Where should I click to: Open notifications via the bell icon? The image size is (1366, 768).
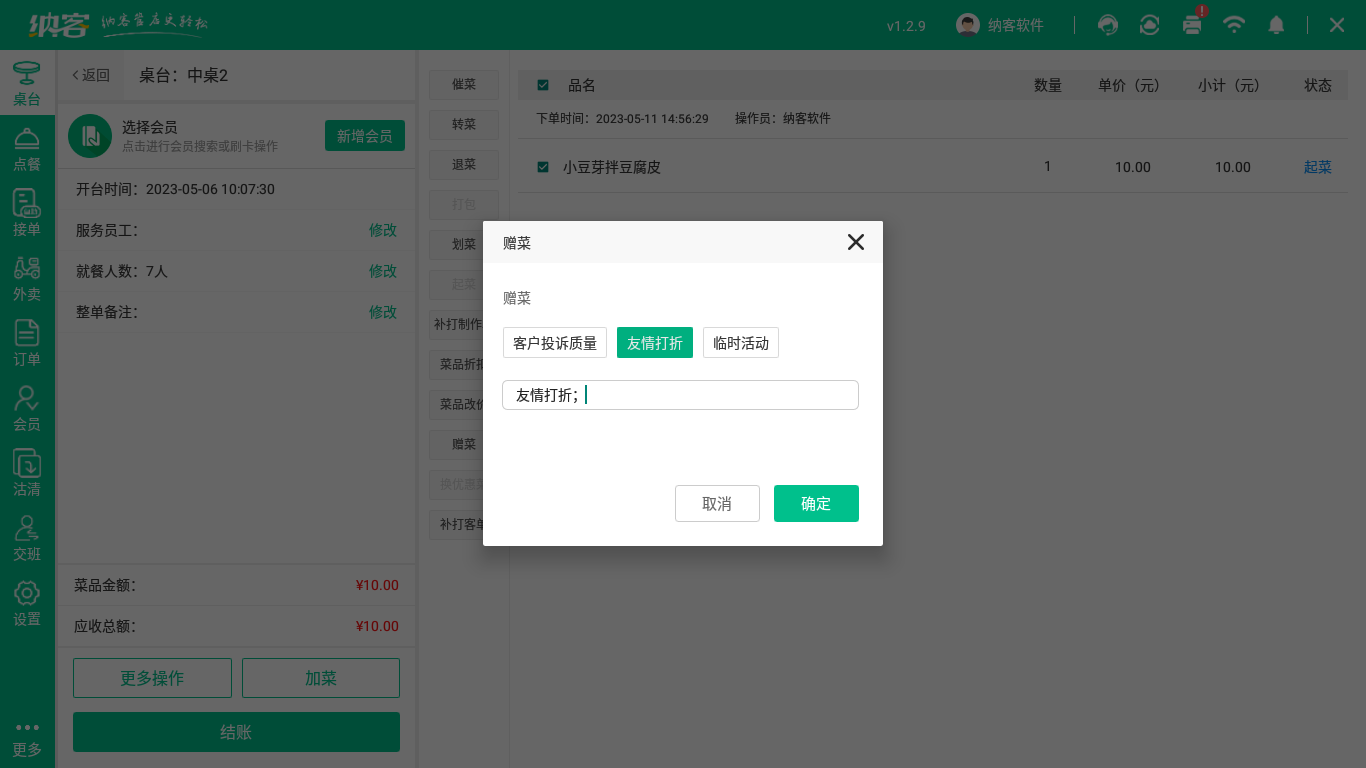(1277, 24)
